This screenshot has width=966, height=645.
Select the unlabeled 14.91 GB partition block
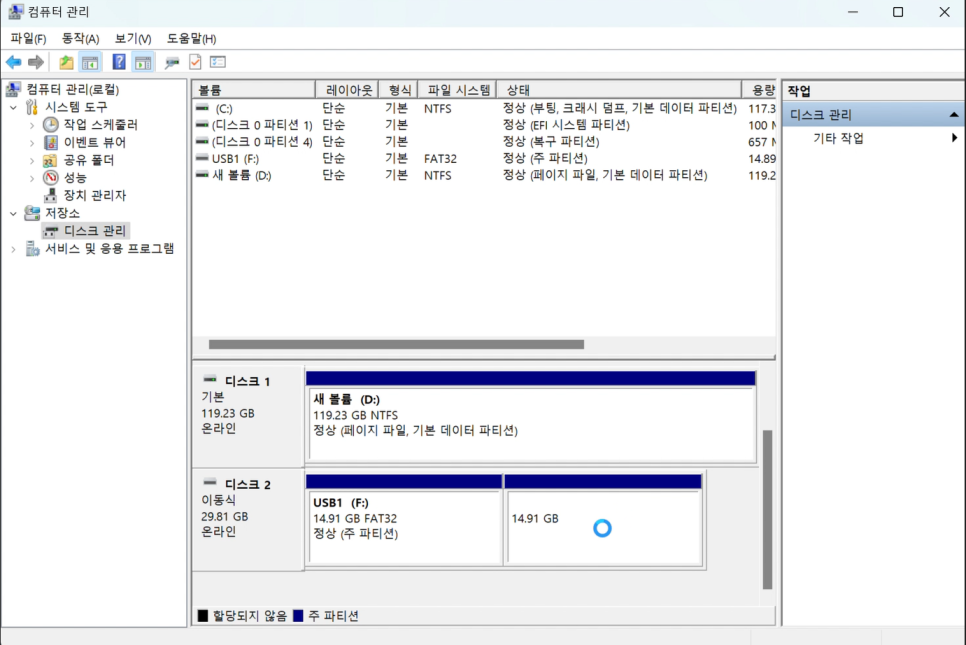coord(603,519)
